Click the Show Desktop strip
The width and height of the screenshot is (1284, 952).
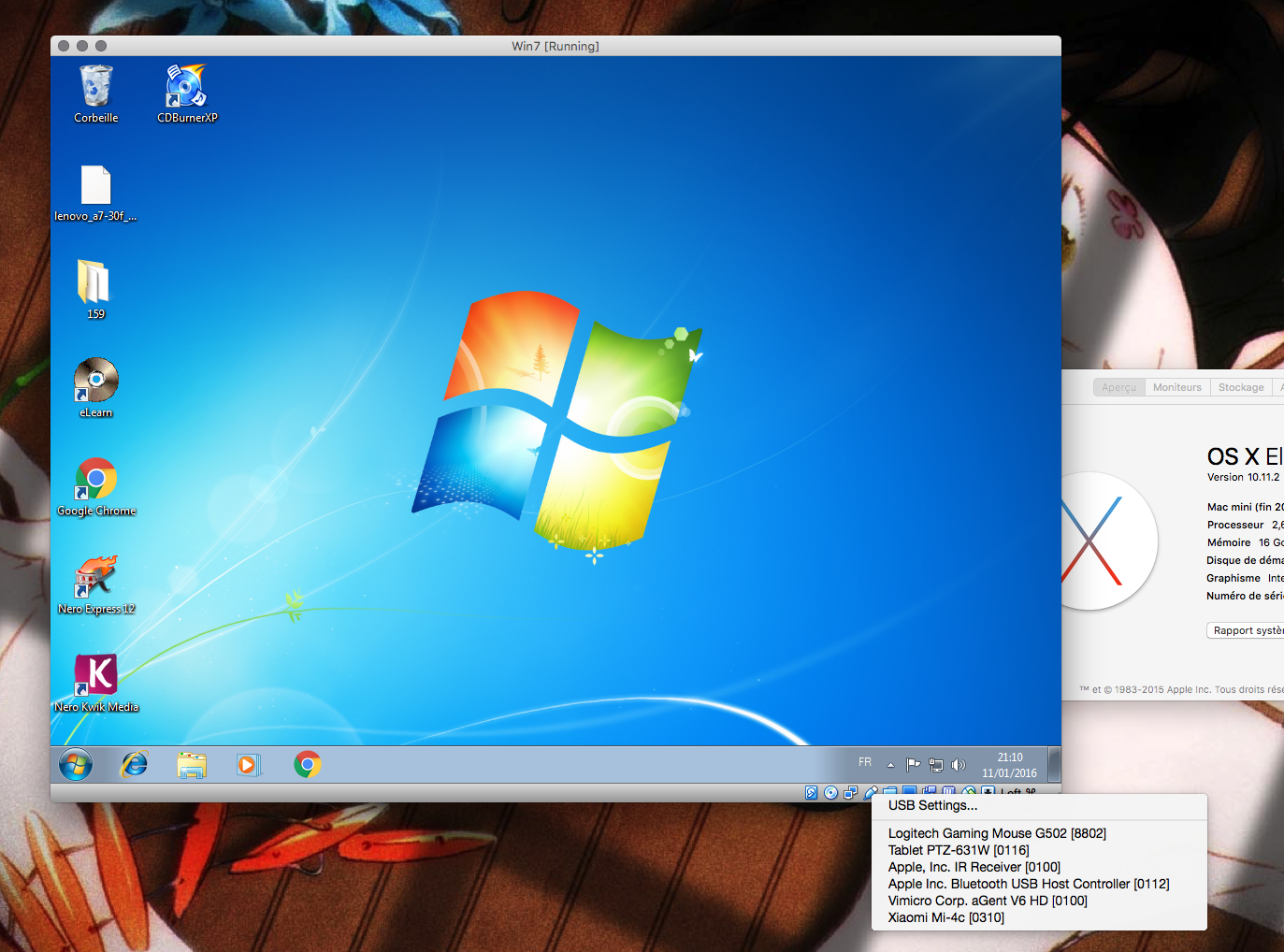point(1054,765)
